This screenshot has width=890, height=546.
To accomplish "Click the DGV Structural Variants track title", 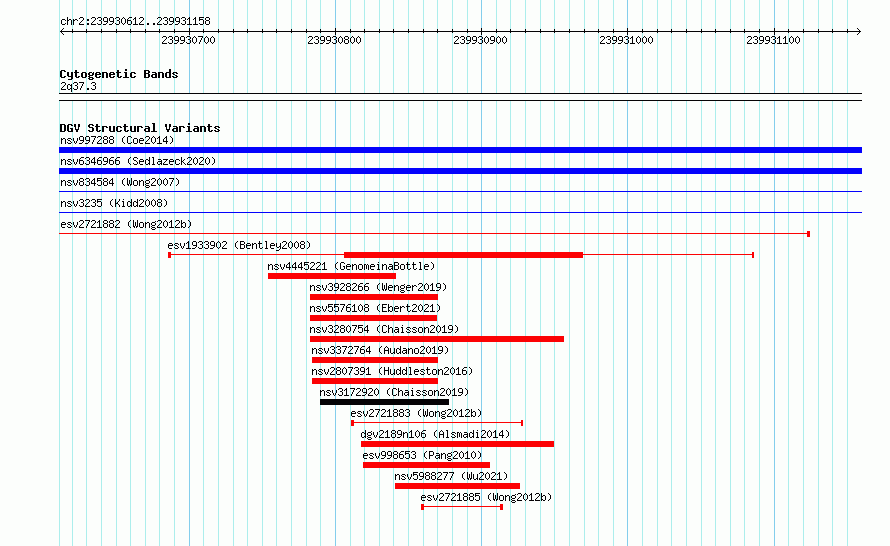I will pyautogui.click(x=140, y=128).
